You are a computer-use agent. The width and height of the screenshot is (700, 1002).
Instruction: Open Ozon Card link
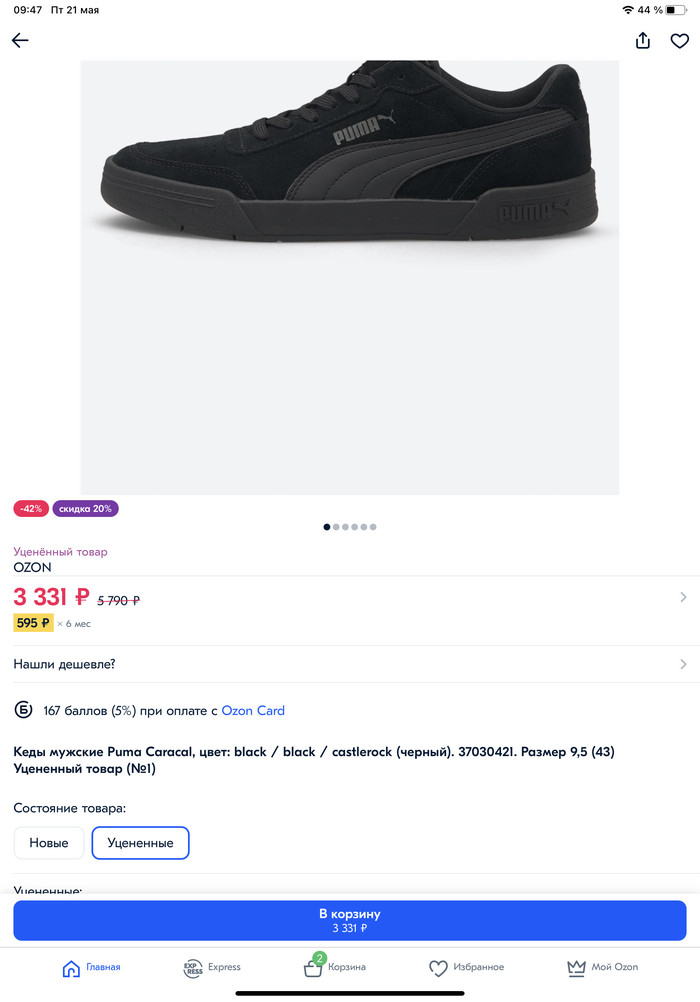[253, 711]
